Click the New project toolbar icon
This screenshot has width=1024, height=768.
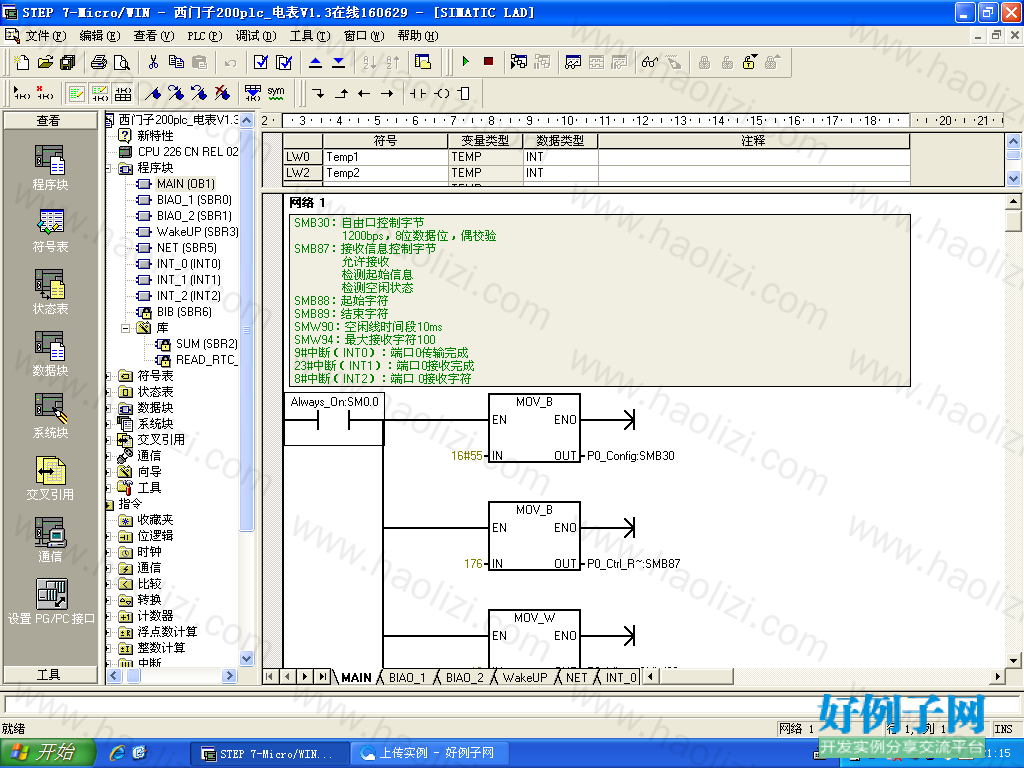[x=22, y=62]
